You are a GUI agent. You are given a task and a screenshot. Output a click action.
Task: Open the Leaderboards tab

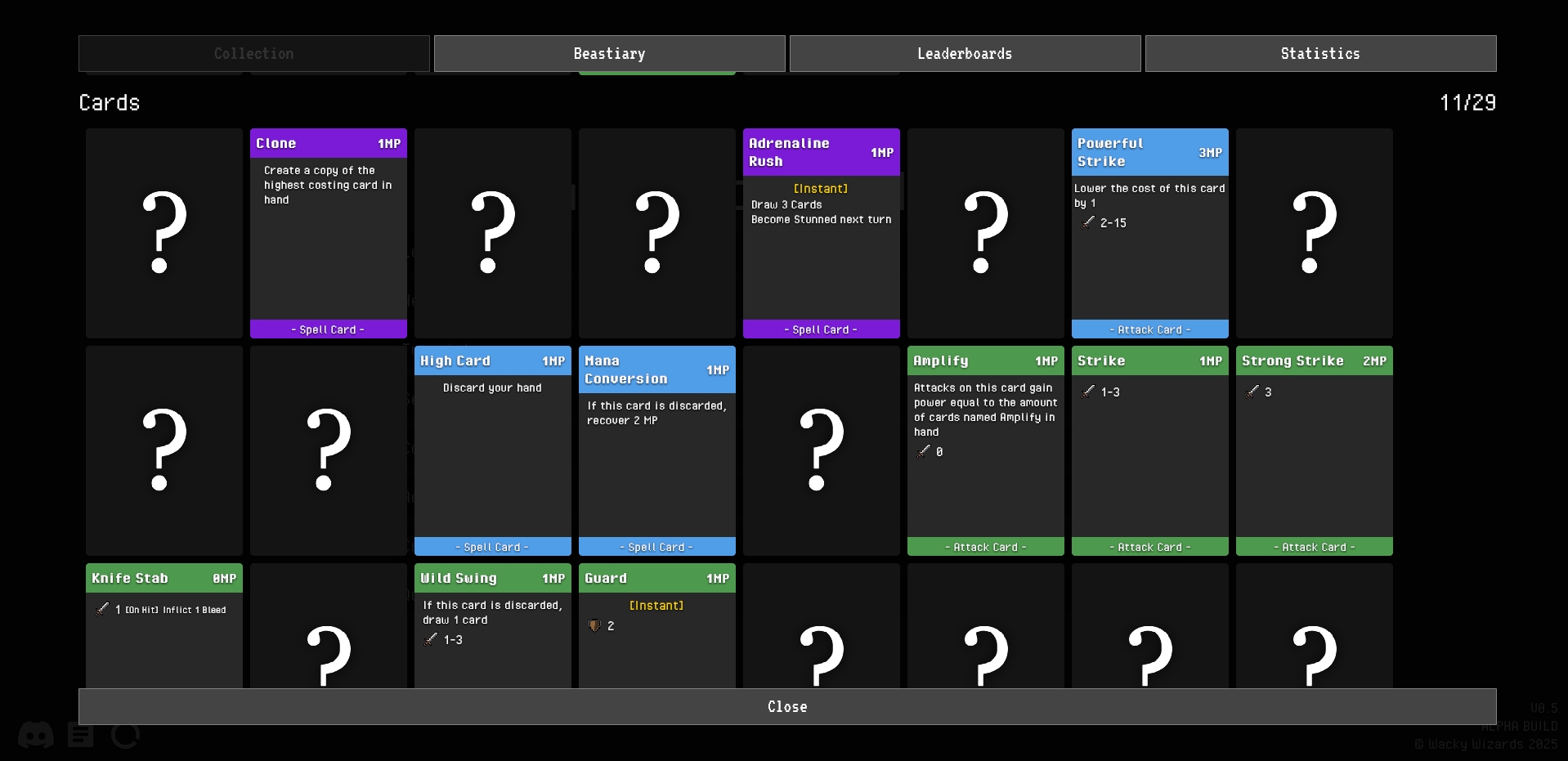tap(965, 53)
